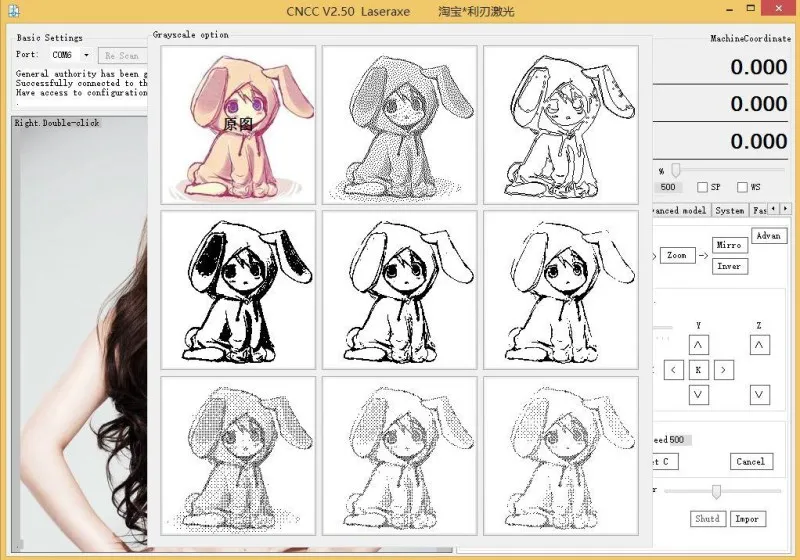Choose the top-middle dotted grayscale bunny option

399,125
